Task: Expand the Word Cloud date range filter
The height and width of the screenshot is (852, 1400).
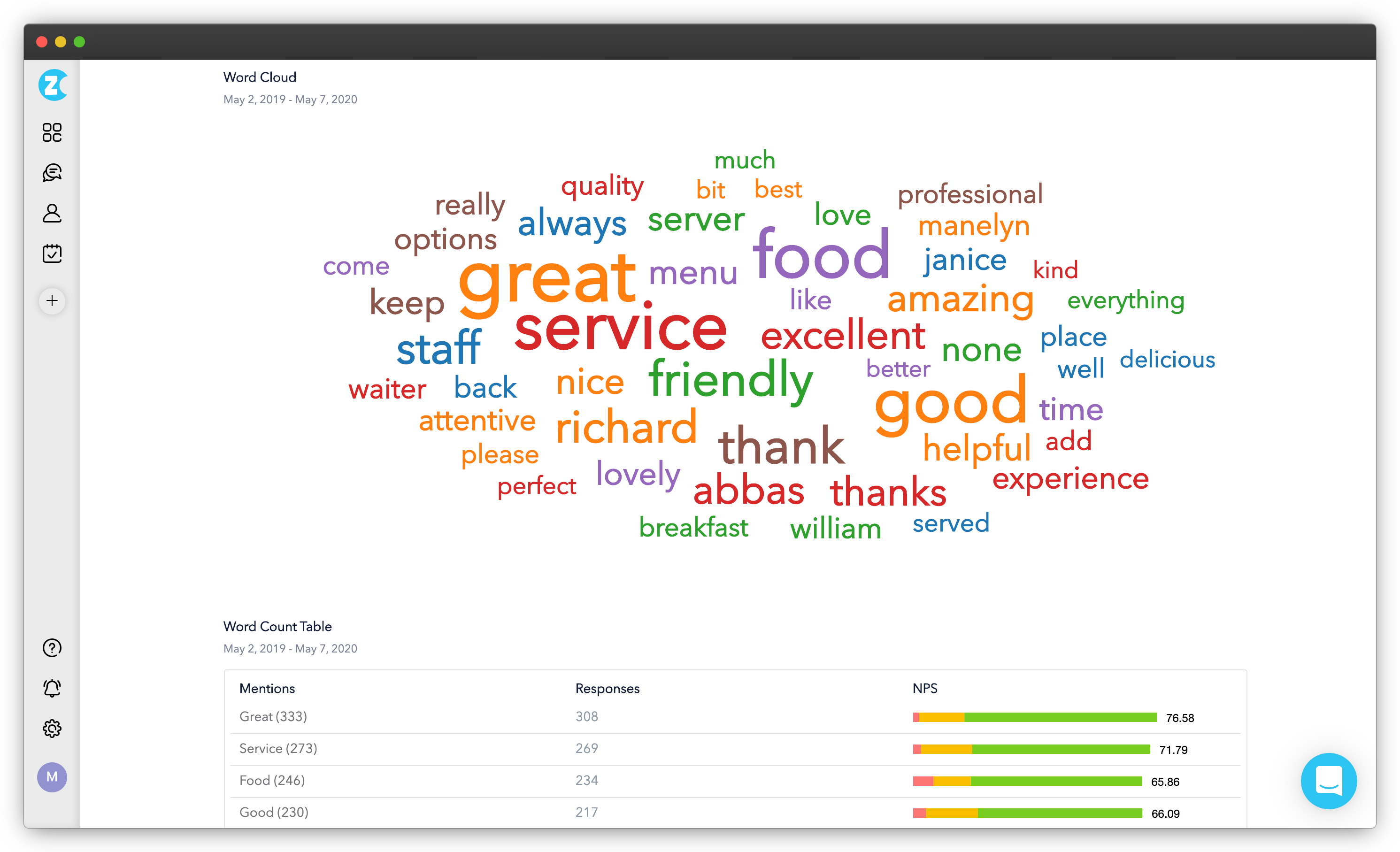Action: 291,99
